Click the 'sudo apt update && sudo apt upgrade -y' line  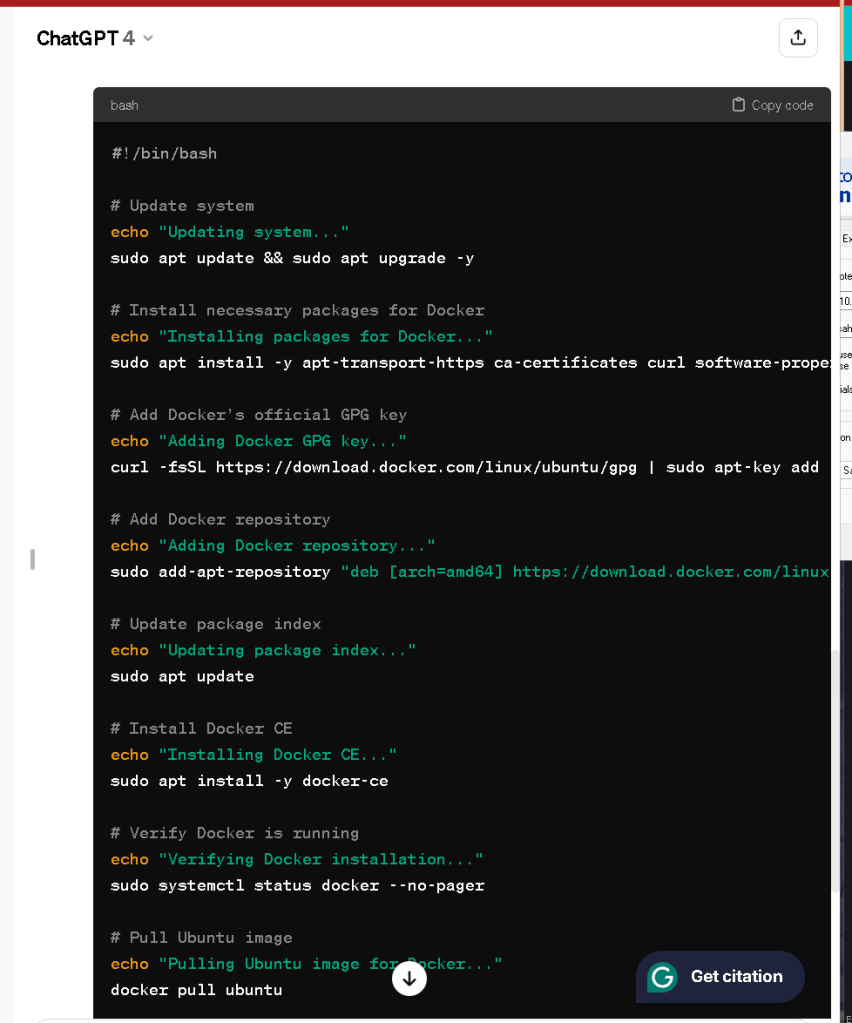pyautogui.click(x=292, y=258)
